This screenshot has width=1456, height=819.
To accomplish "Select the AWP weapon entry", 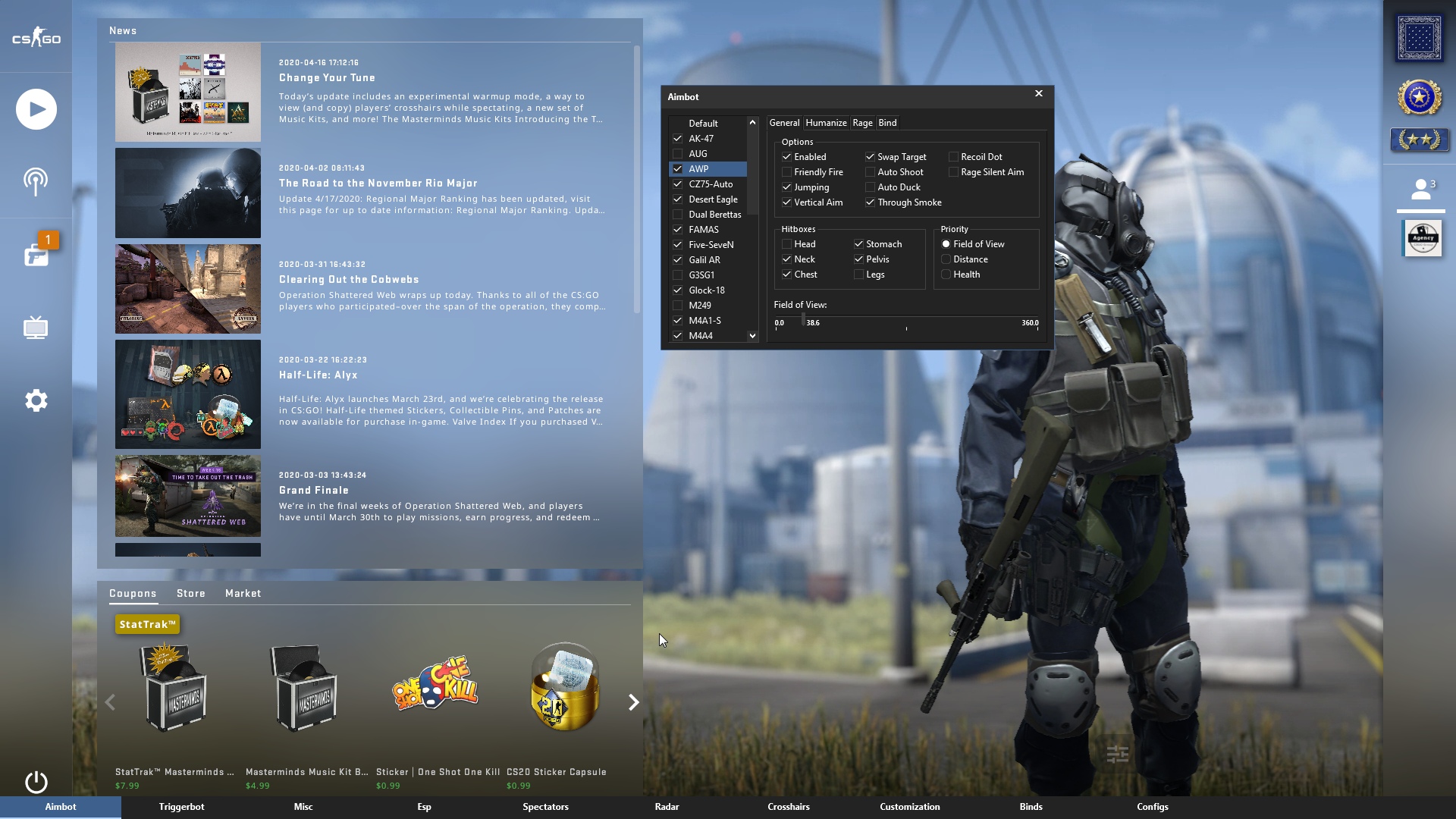I will pyautogui.click(x=708, y=169).
